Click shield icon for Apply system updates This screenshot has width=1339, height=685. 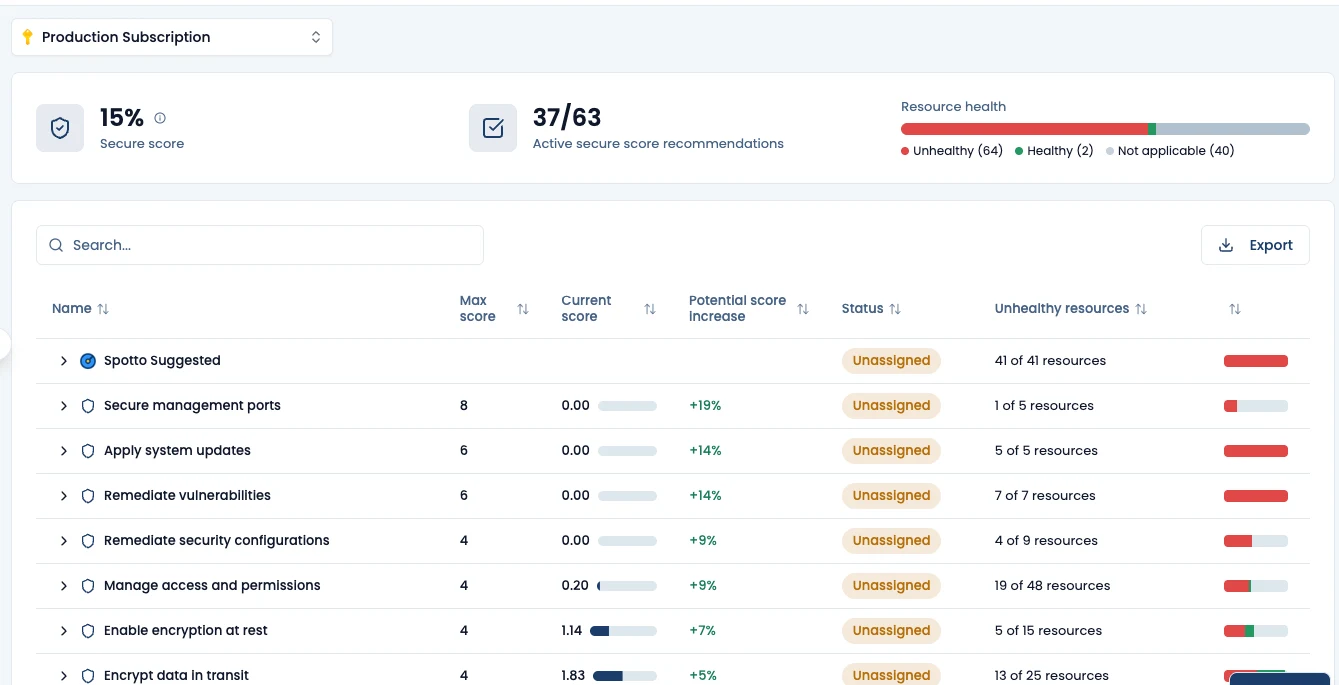(x=88, y=451)
